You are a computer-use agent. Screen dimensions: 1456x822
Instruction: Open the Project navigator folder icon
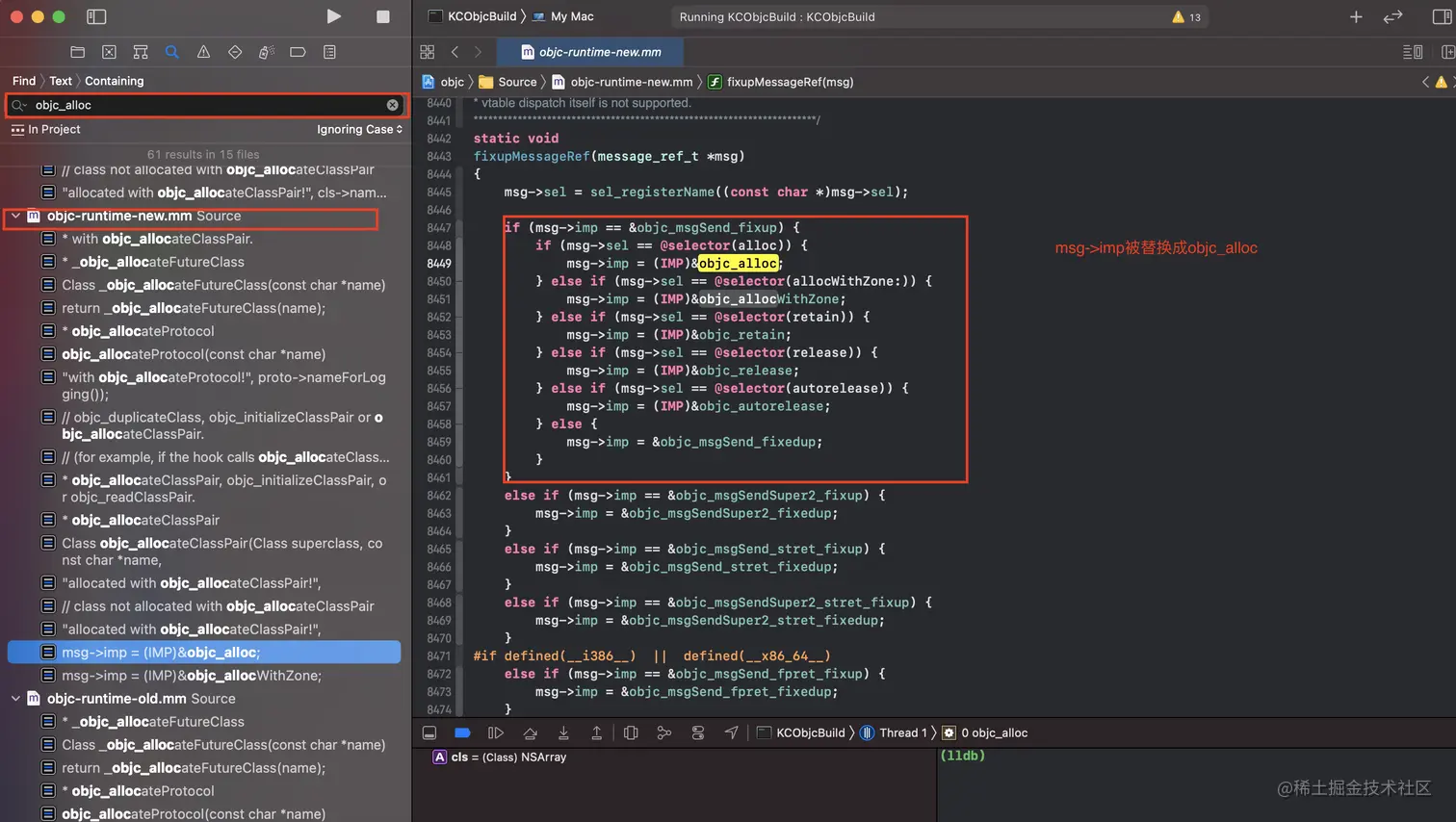point(78,52)
